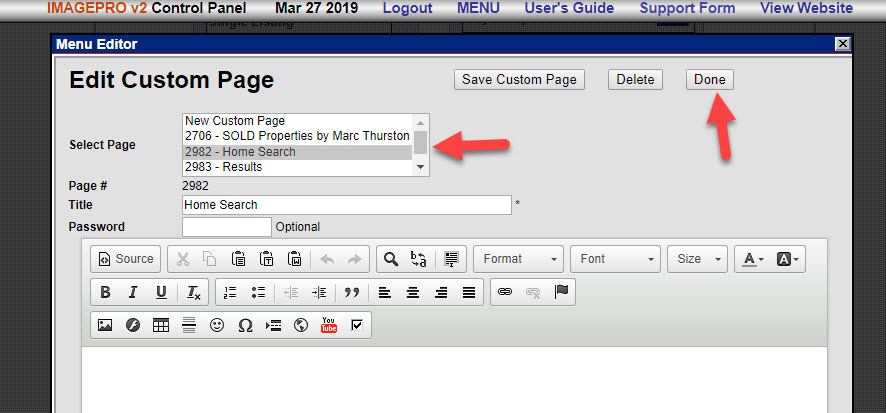Click the Undo arrow icon
886x413 pixels.
click(x=327, y=259)
